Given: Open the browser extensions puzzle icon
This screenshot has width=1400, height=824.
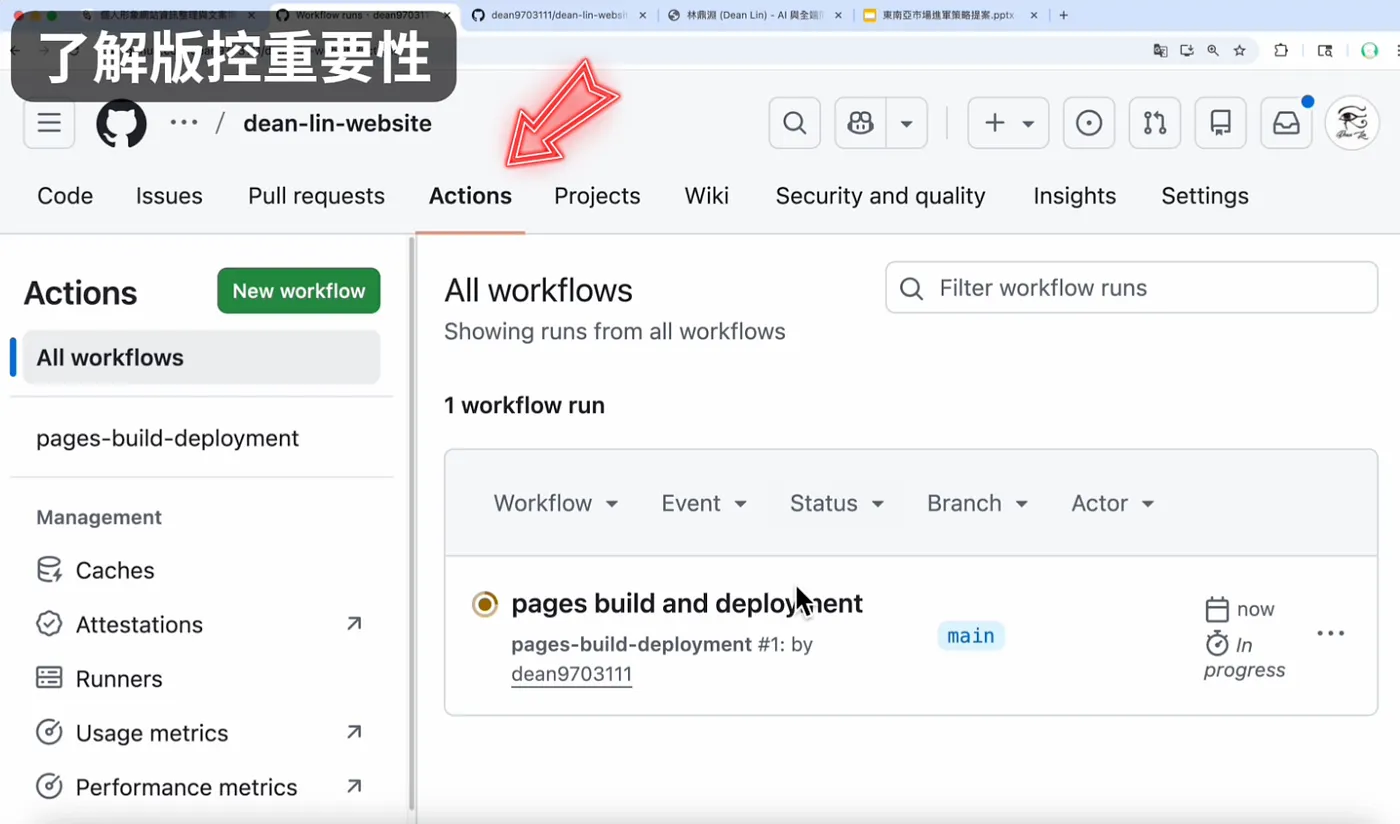Looking at the screenshot, I should pyautogui.click(x=1281, y=50).
